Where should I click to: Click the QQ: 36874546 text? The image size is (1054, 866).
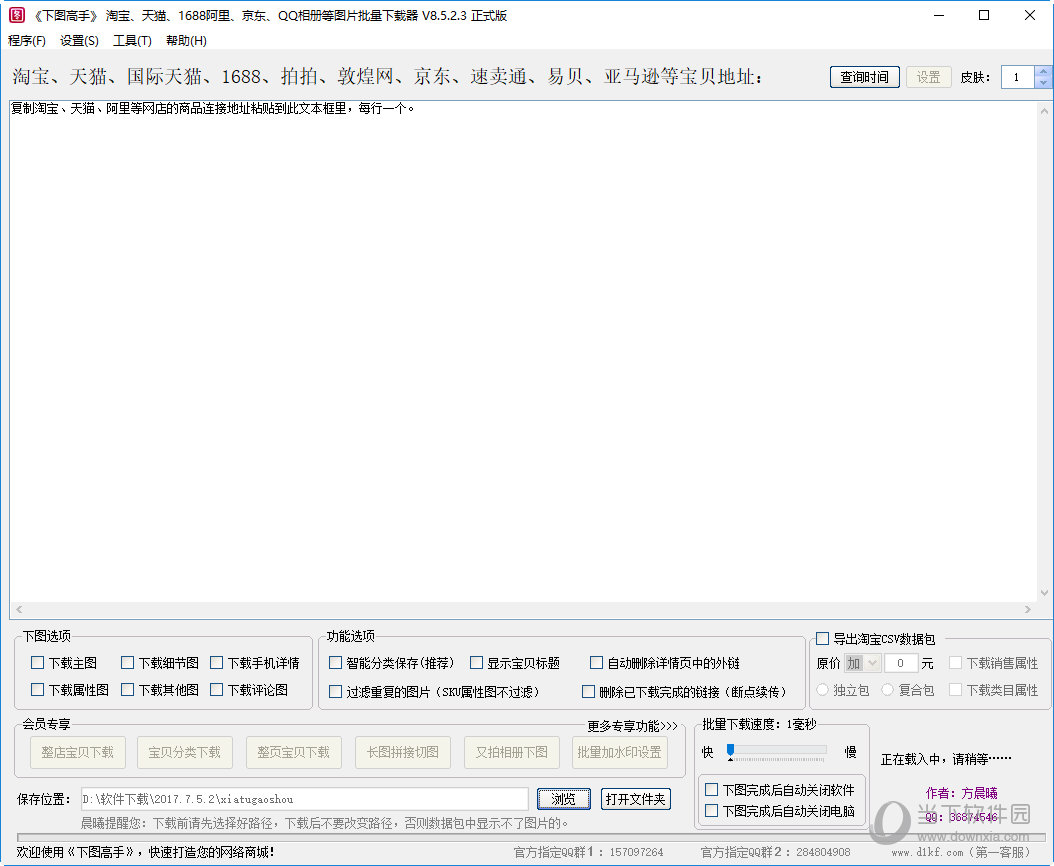[961, 817]
